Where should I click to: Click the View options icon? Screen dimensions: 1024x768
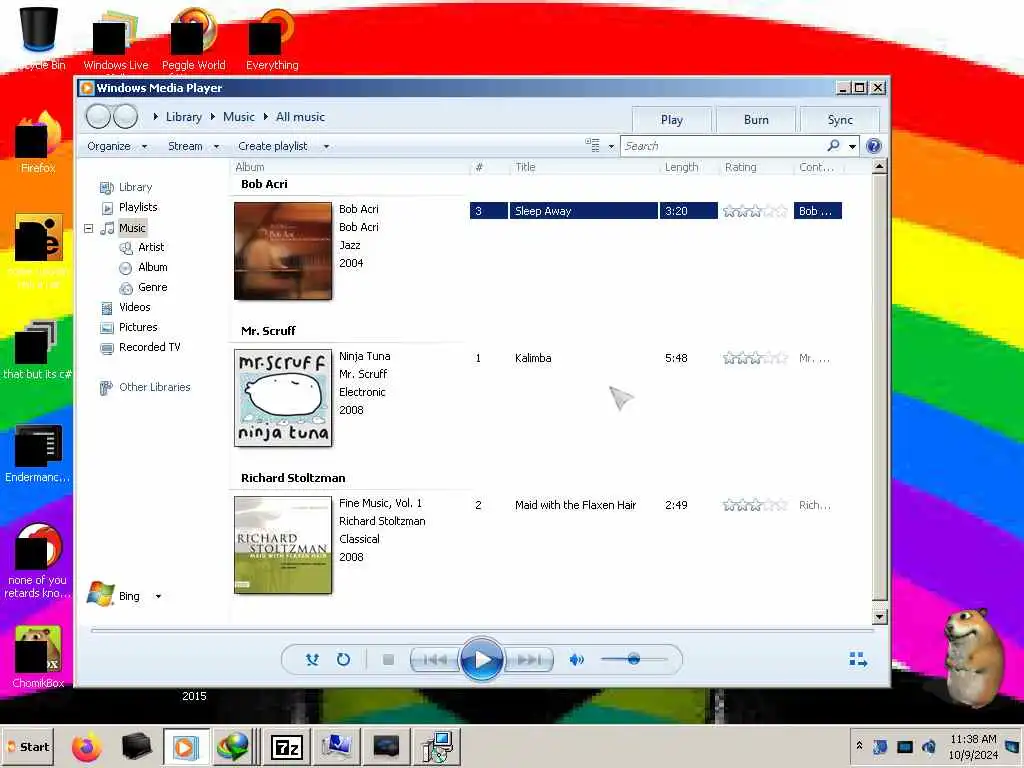592,146
